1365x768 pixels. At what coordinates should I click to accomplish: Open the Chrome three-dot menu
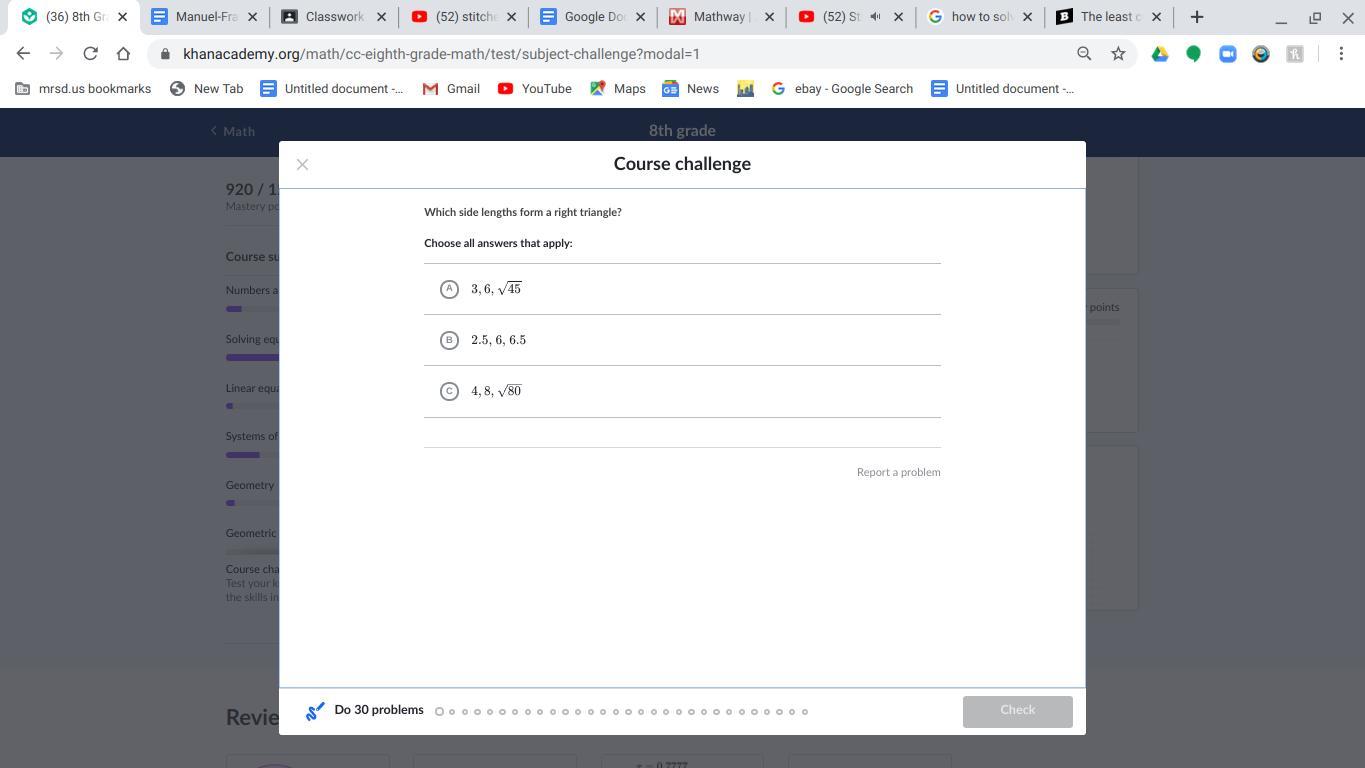[x=1341, y=54]
